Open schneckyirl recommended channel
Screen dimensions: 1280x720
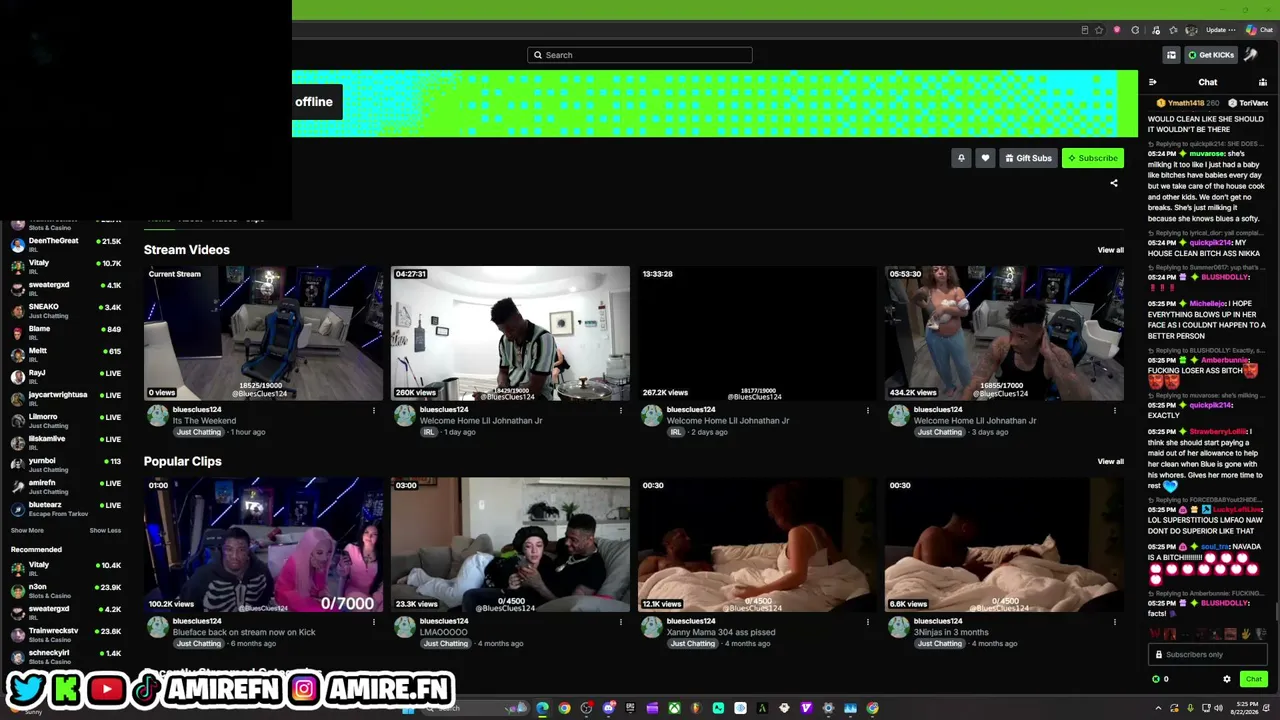(x=65, y=656)
